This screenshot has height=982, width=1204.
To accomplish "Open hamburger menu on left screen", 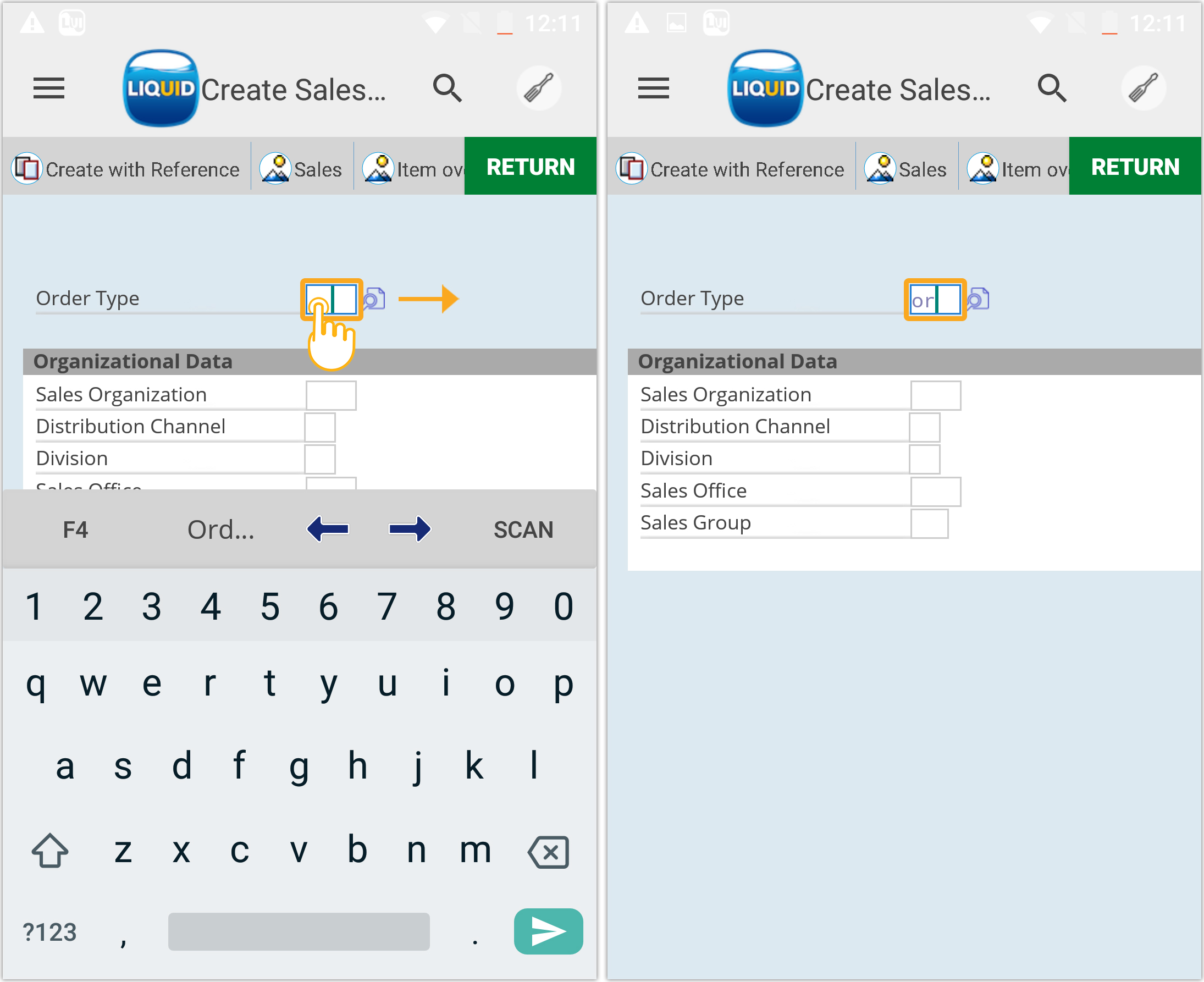I will click(48, 88).
